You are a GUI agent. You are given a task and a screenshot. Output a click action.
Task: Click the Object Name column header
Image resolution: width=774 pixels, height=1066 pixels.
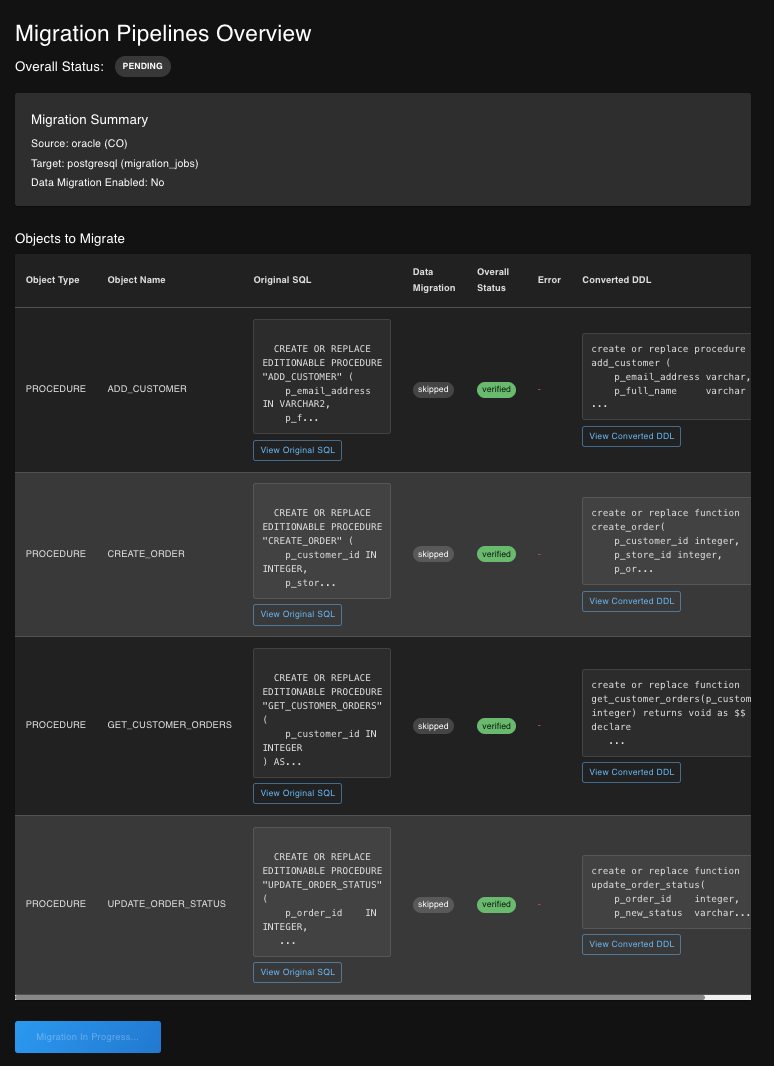click(x=137, y=280)
